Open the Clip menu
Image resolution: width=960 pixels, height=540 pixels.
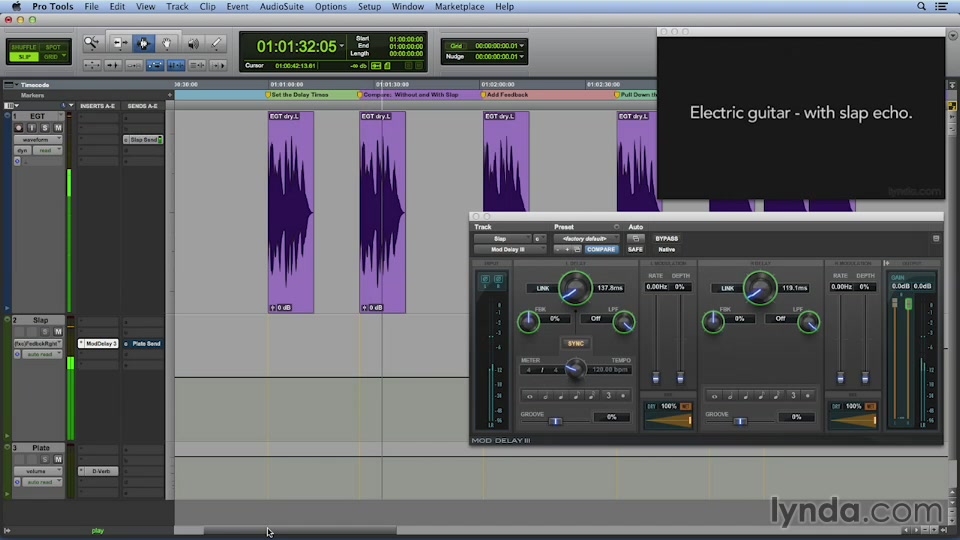pos(208,6)
